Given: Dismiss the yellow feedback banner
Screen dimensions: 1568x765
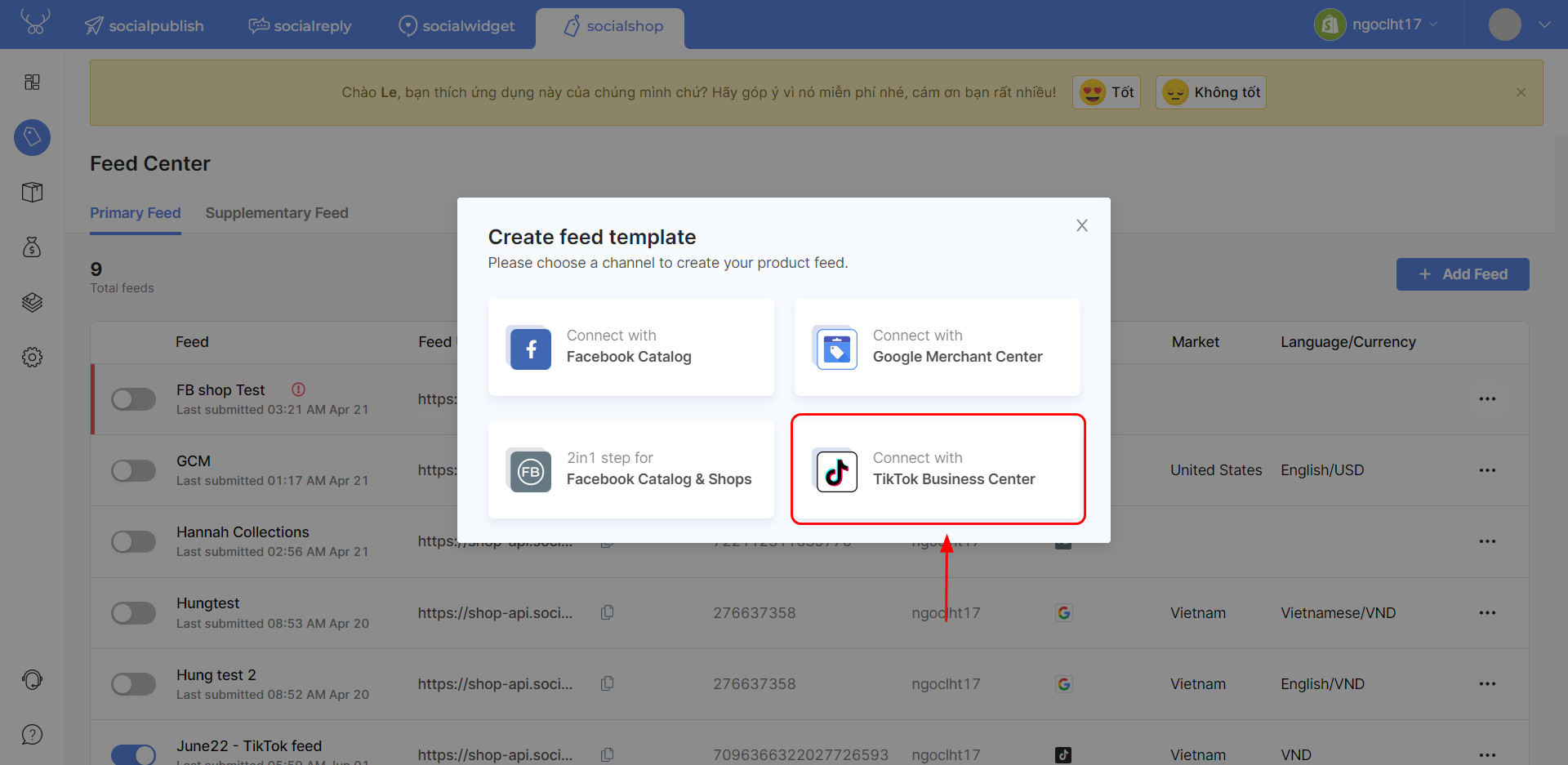Looking at the screenshot, I should point(1521,92).
